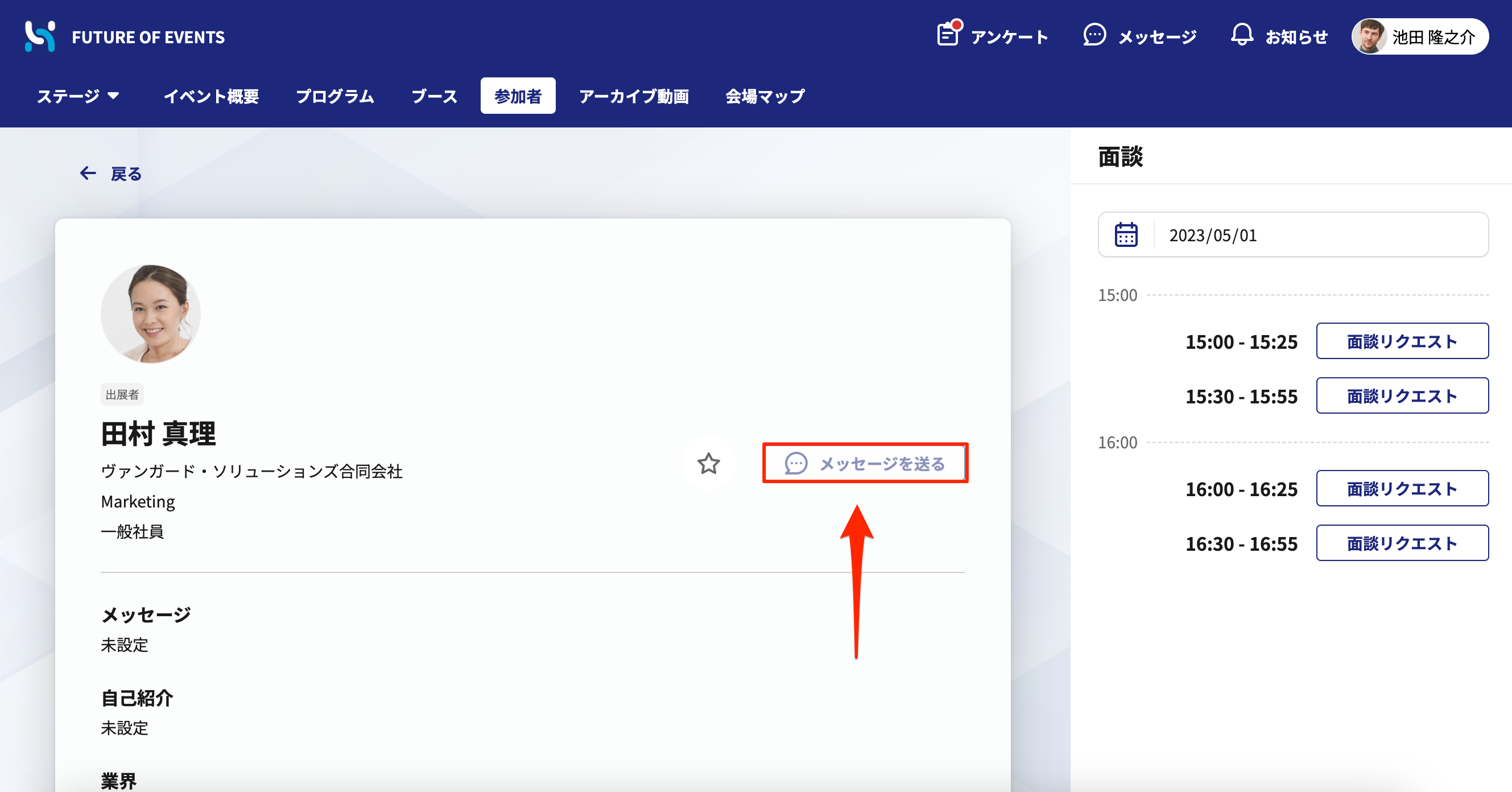Image resolution: width=1512 pixels, height=792 pixels.
Task: Click 田村 真理's profile photo
Action: pos(150,314)
